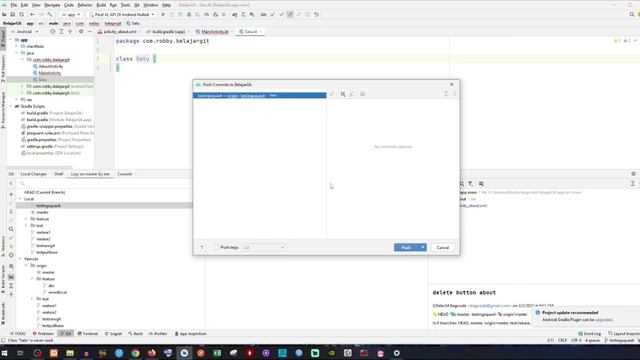Collapse the Remote branches node
Image resolution: width=640 pixels, height=360 pixels.
coord(20,259)
